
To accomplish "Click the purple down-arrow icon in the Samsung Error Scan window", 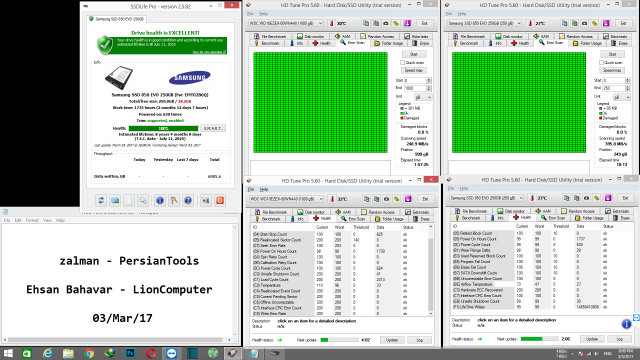I will [x=606, y=23].
